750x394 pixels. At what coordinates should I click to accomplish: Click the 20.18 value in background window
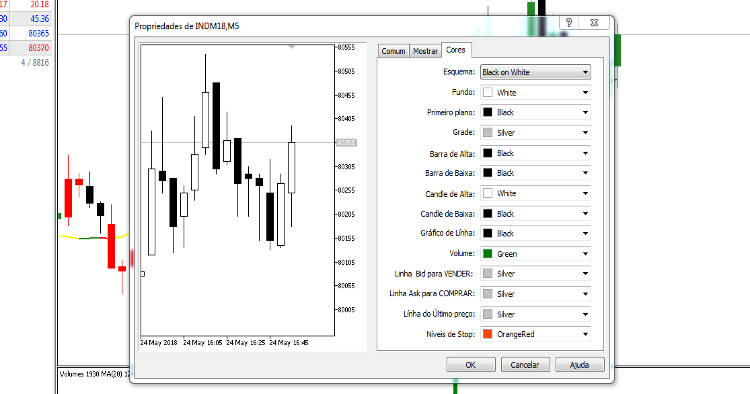(x=40, y=4)
